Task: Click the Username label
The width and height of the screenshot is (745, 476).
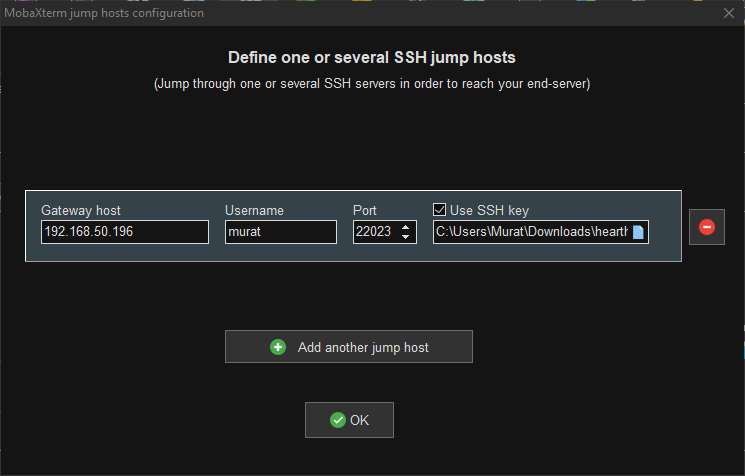Action: click(x=254, y=210)
